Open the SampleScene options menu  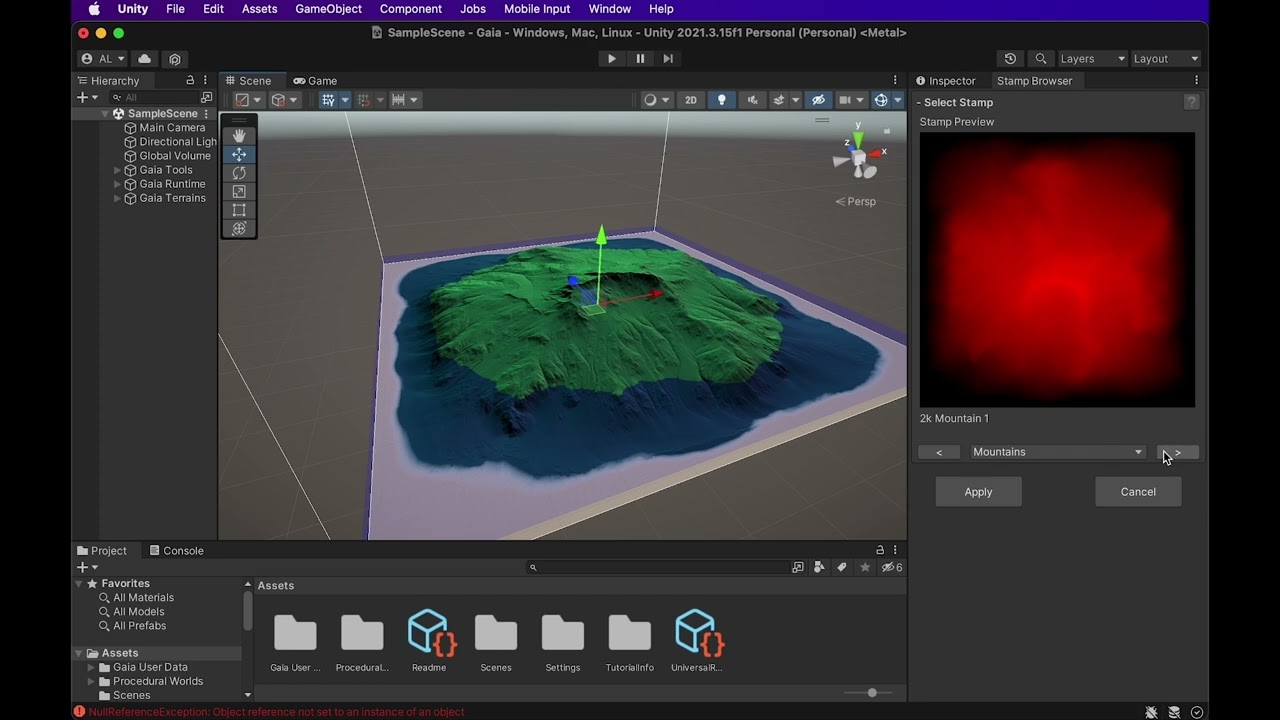coord(207,114)
